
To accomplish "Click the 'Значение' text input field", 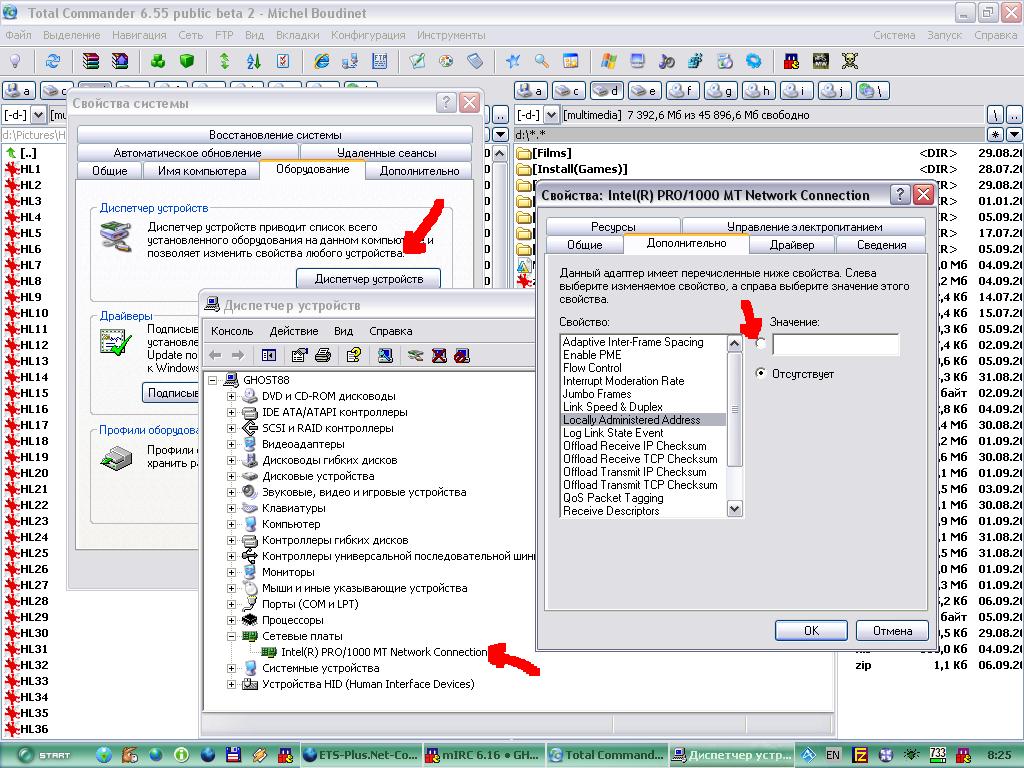I will pyautogui.click(x=835, y=345).
